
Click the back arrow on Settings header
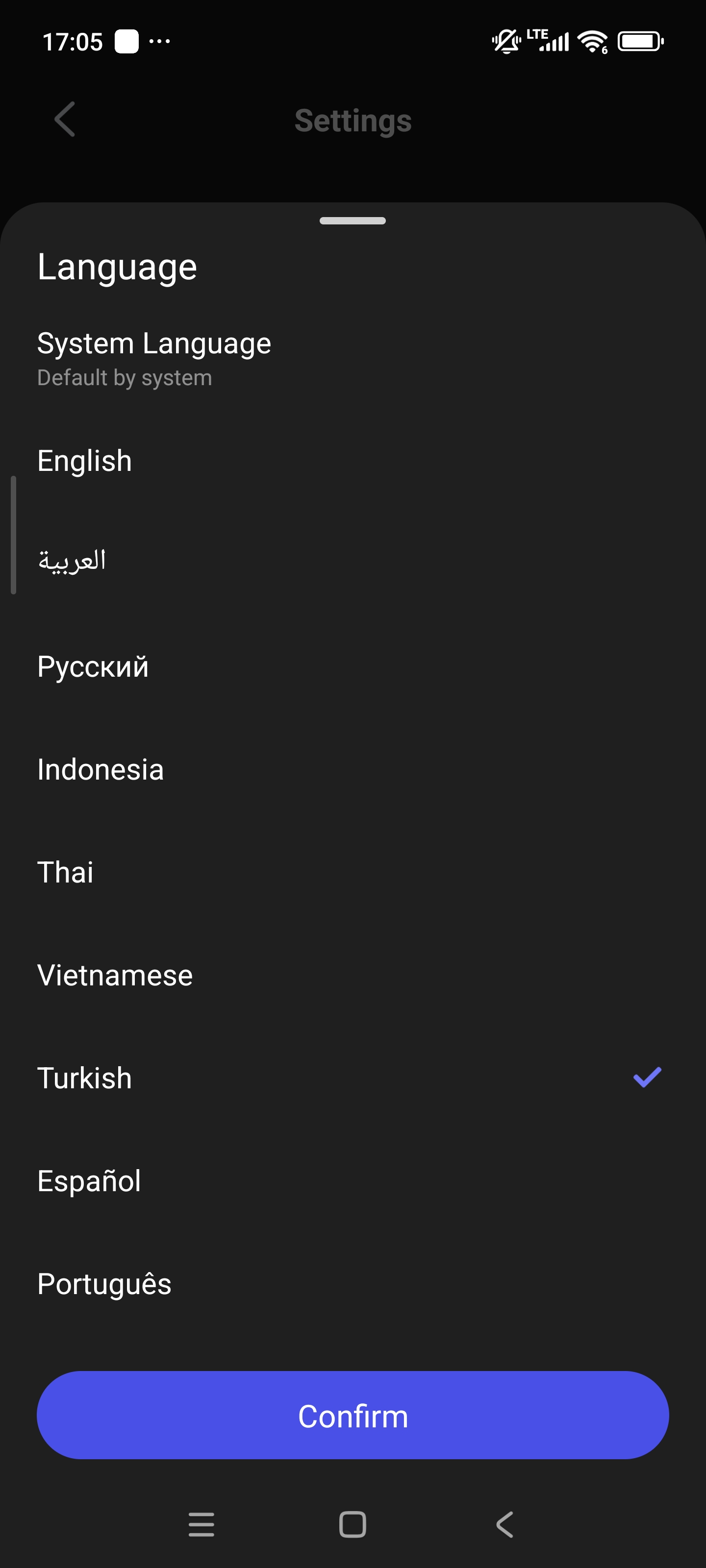coord(64,120)
